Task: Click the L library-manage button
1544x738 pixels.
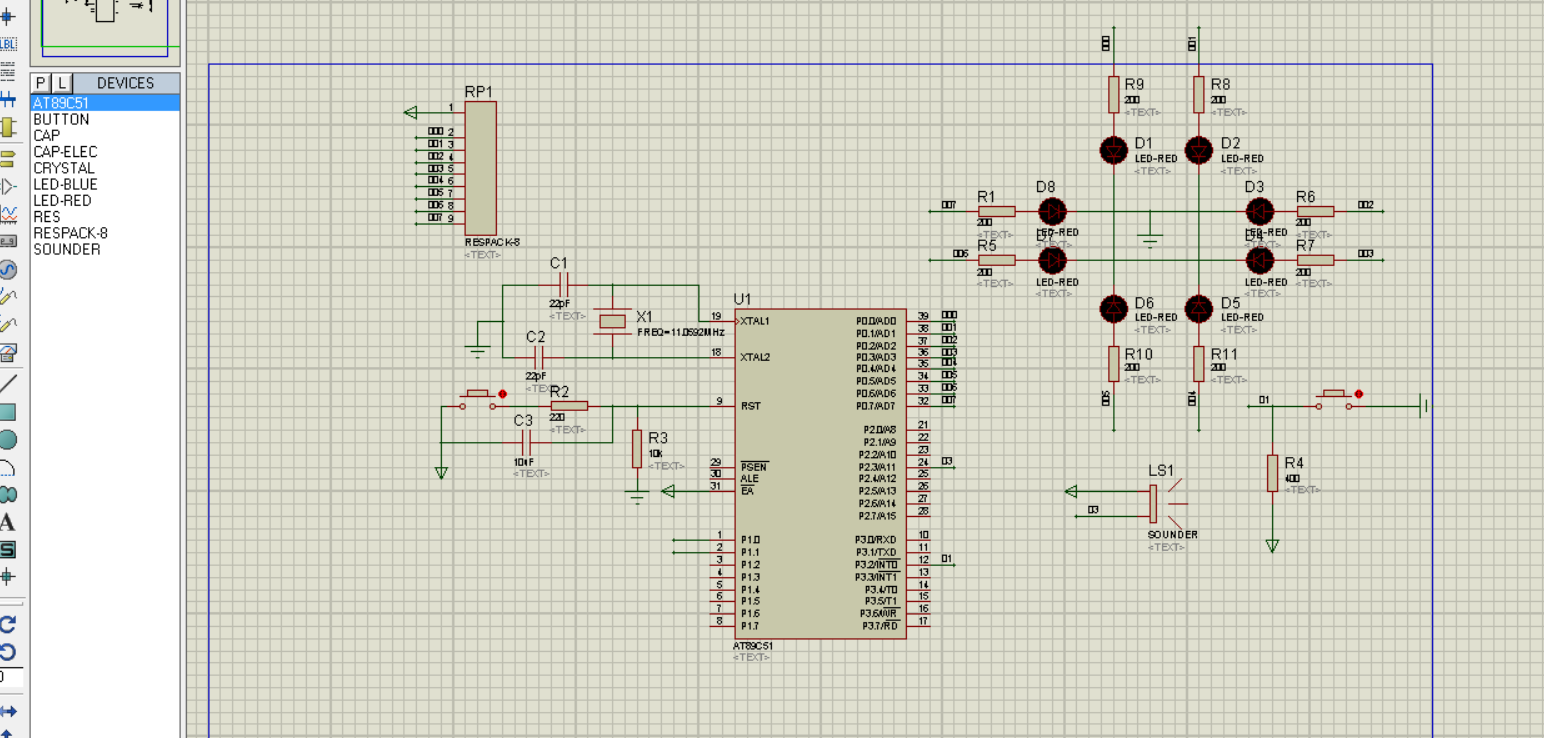Action: [62, 83]
